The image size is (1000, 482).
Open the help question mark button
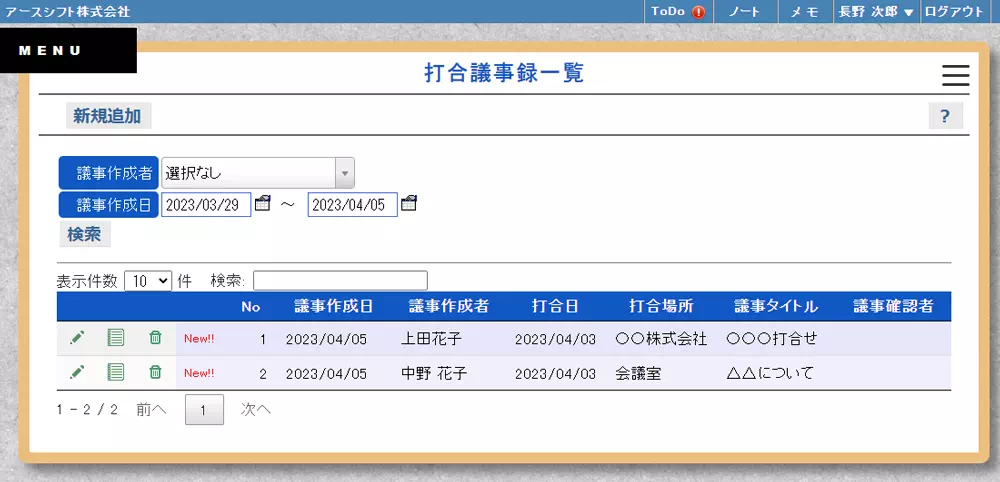point(945,116)
